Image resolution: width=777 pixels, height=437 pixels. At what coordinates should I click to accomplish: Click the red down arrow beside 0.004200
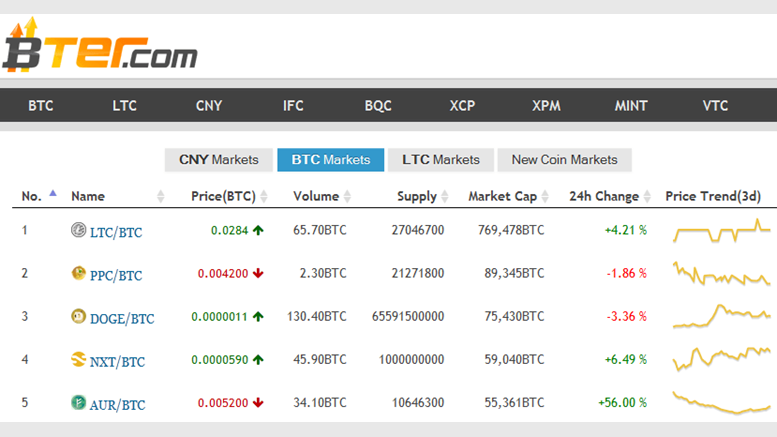tap(258, 273)
